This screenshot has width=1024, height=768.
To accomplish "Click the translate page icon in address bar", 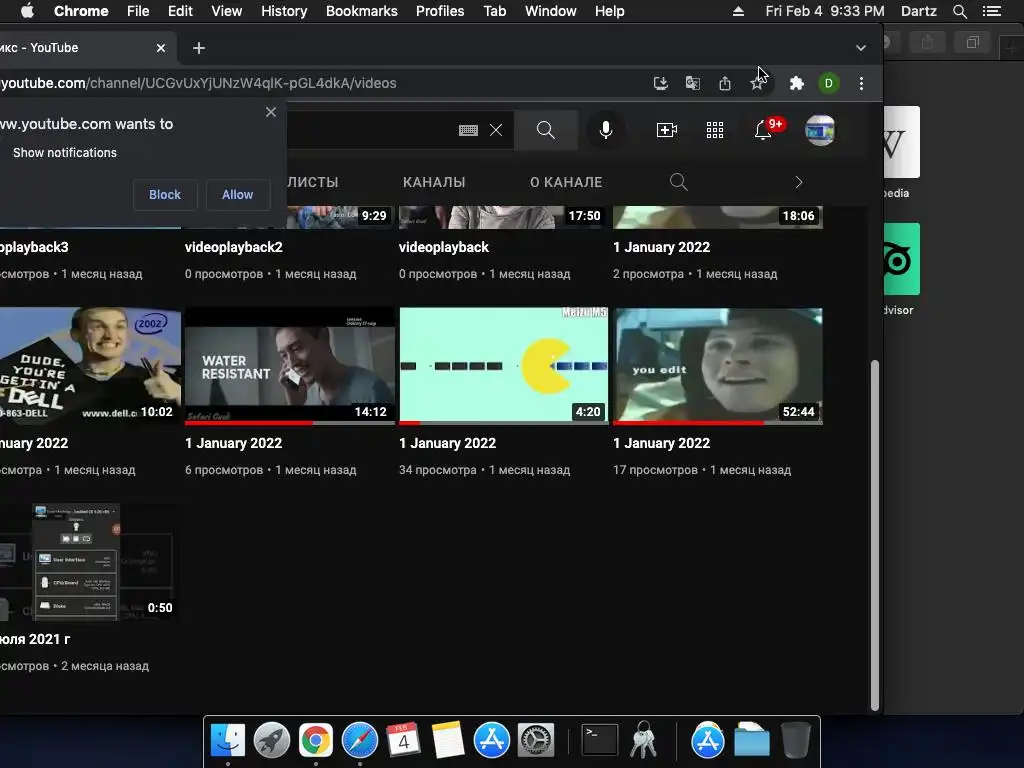I will tap(692, 83).
